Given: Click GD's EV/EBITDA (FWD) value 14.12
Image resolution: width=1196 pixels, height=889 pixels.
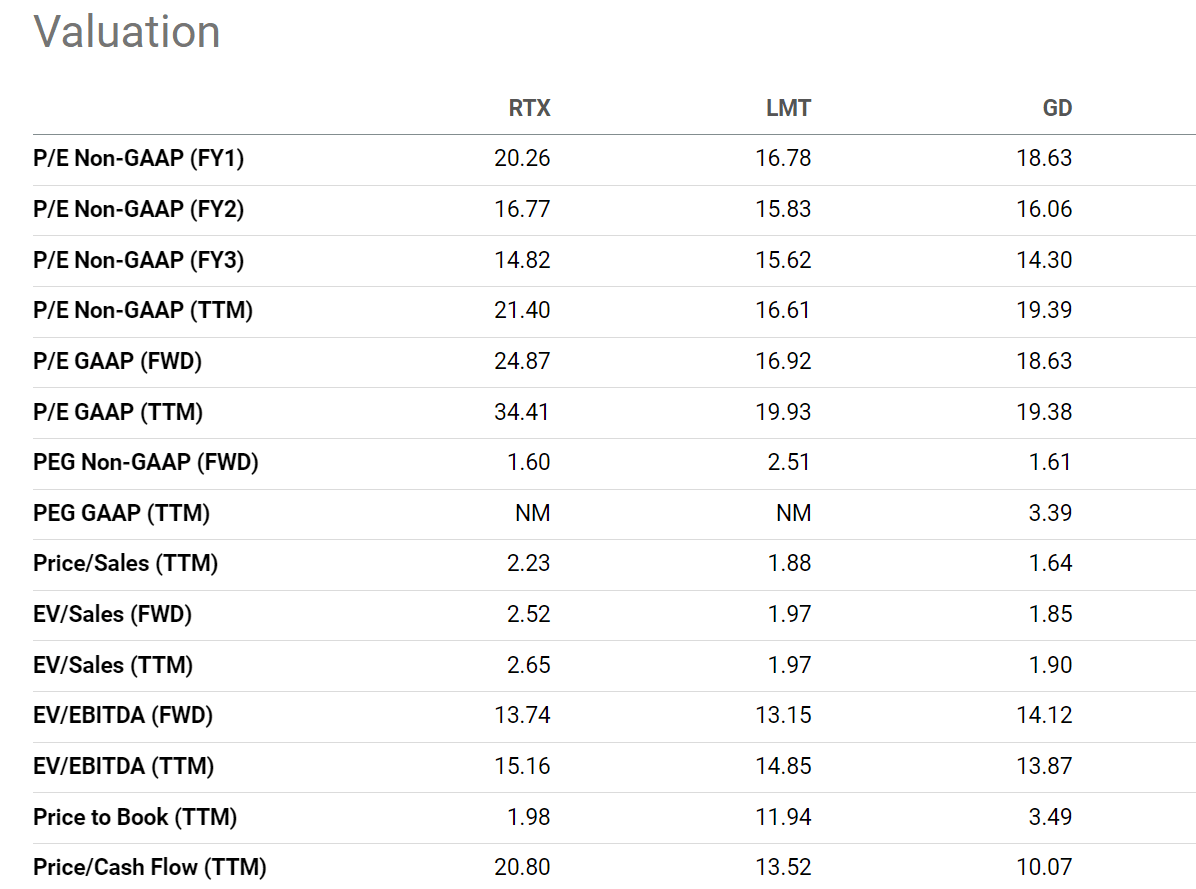Looking at the screenshot, I should tap(1044, 715).
